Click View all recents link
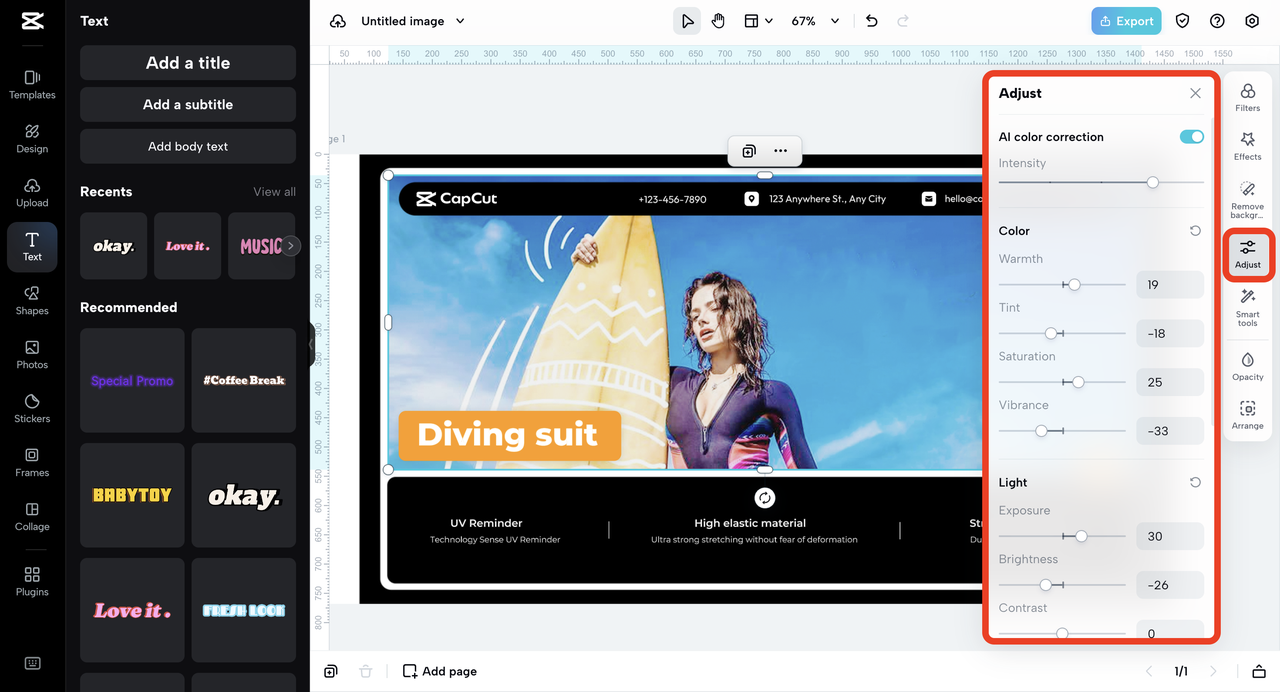This screenshot has width=1280, height=692. tap(274, 192)
